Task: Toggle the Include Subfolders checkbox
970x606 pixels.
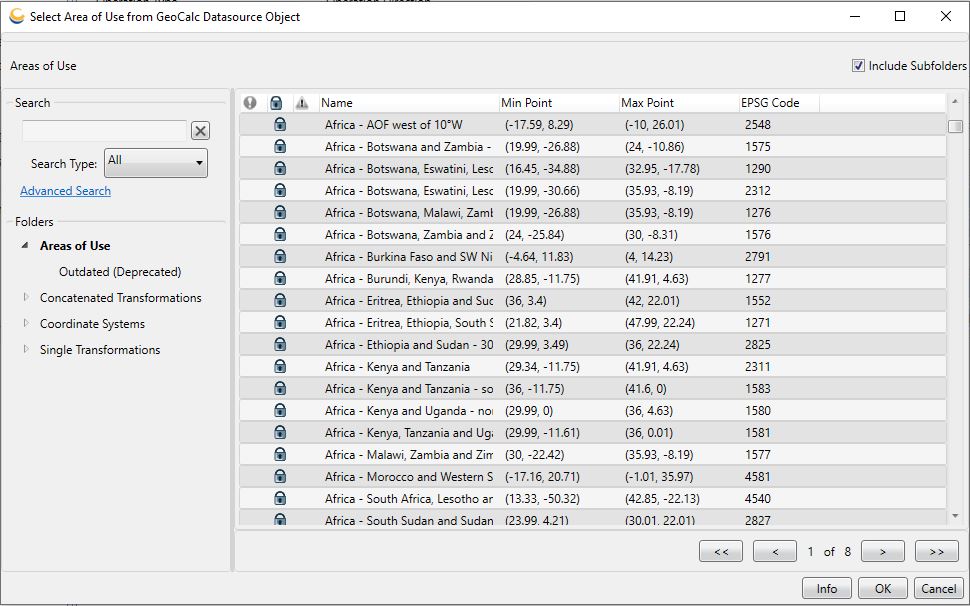Action: [858, 66]
